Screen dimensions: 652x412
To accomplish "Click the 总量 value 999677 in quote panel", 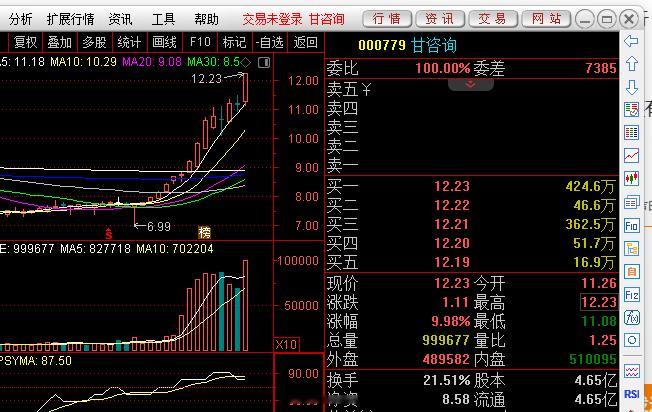I will click(446, 340).
